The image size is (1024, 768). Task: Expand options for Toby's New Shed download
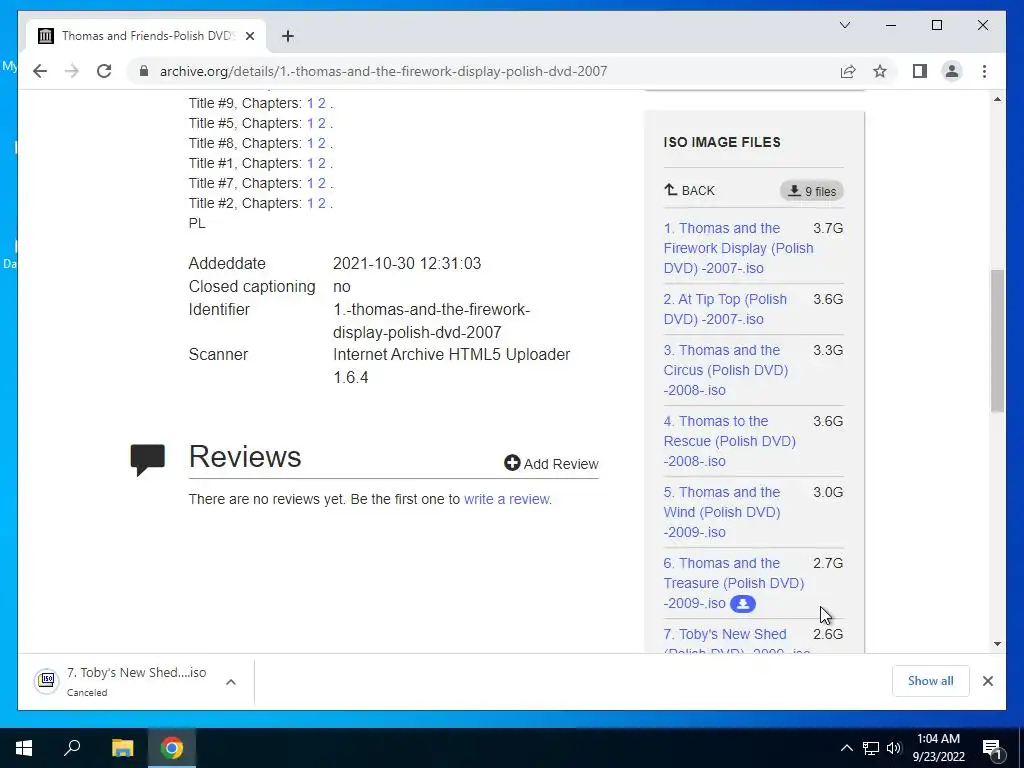coord(231,682)
